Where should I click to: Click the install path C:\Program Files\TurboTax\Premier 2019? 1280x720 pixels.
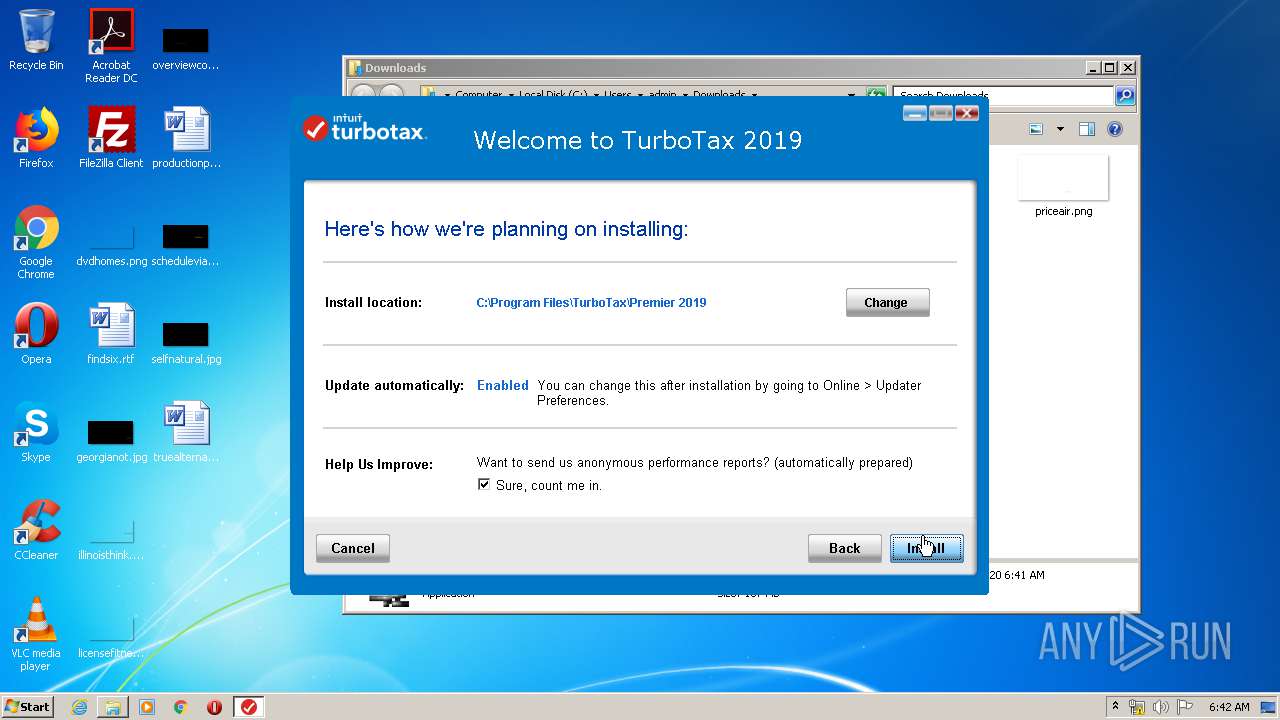[x=591, y=303]
